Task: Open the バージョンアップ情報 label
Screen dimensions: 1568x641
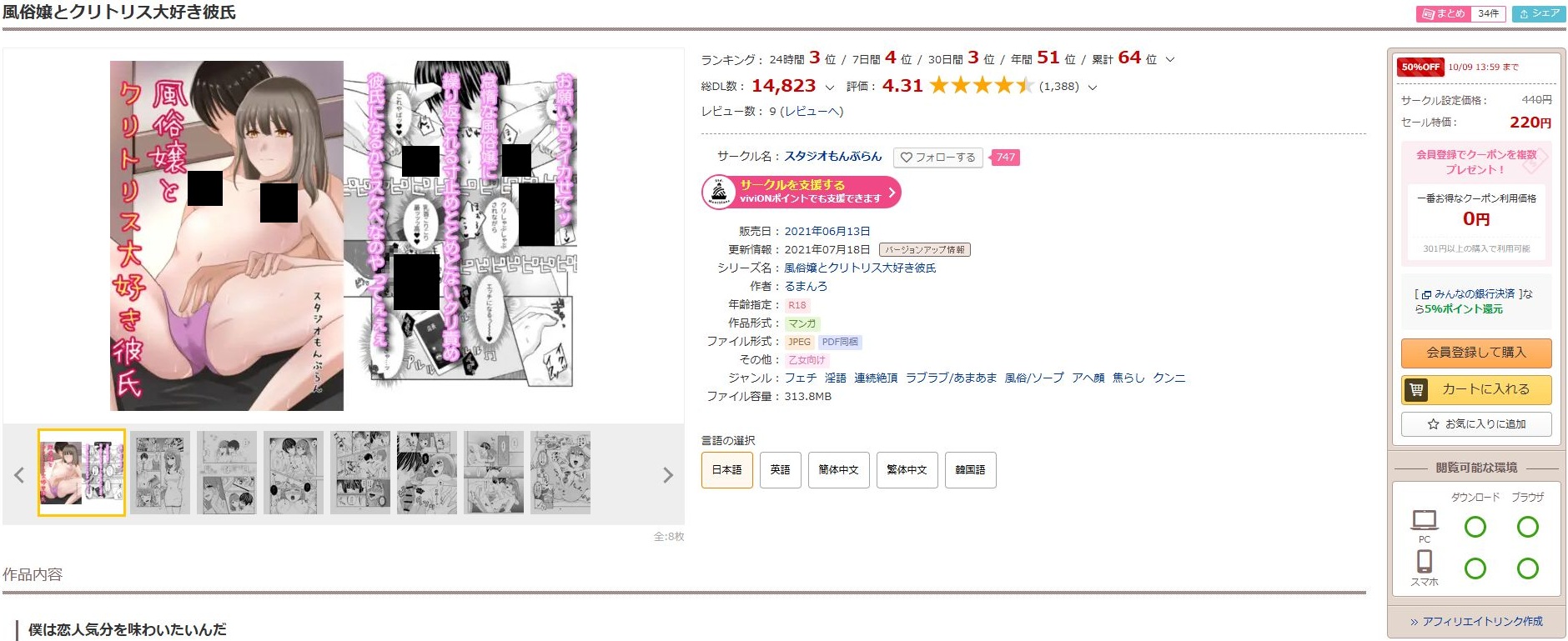Action: click(924, 250)
